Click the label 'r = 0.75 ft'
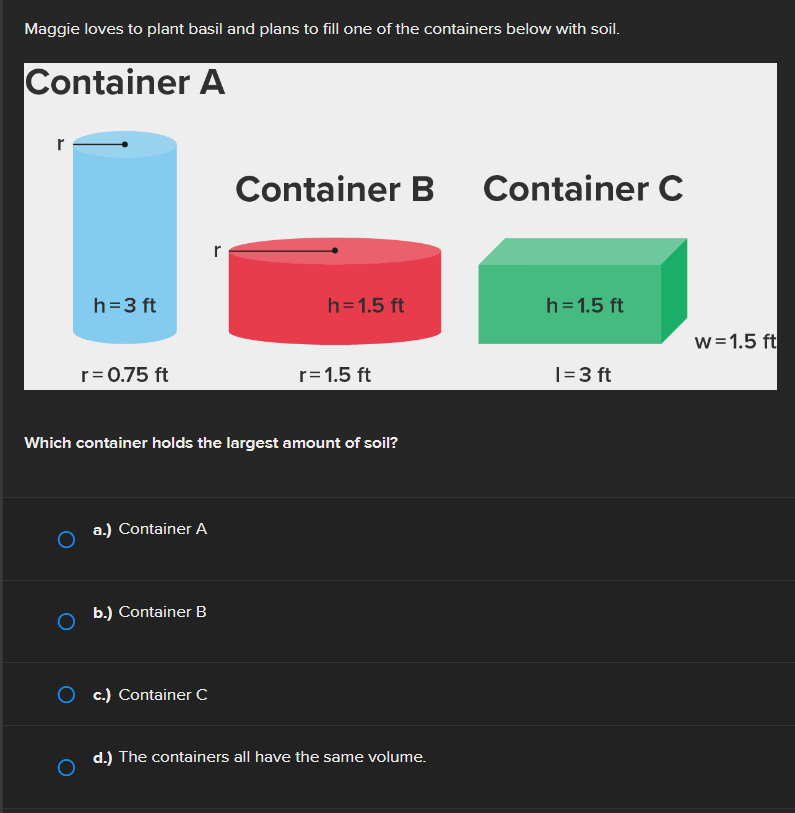 point(124,374)
